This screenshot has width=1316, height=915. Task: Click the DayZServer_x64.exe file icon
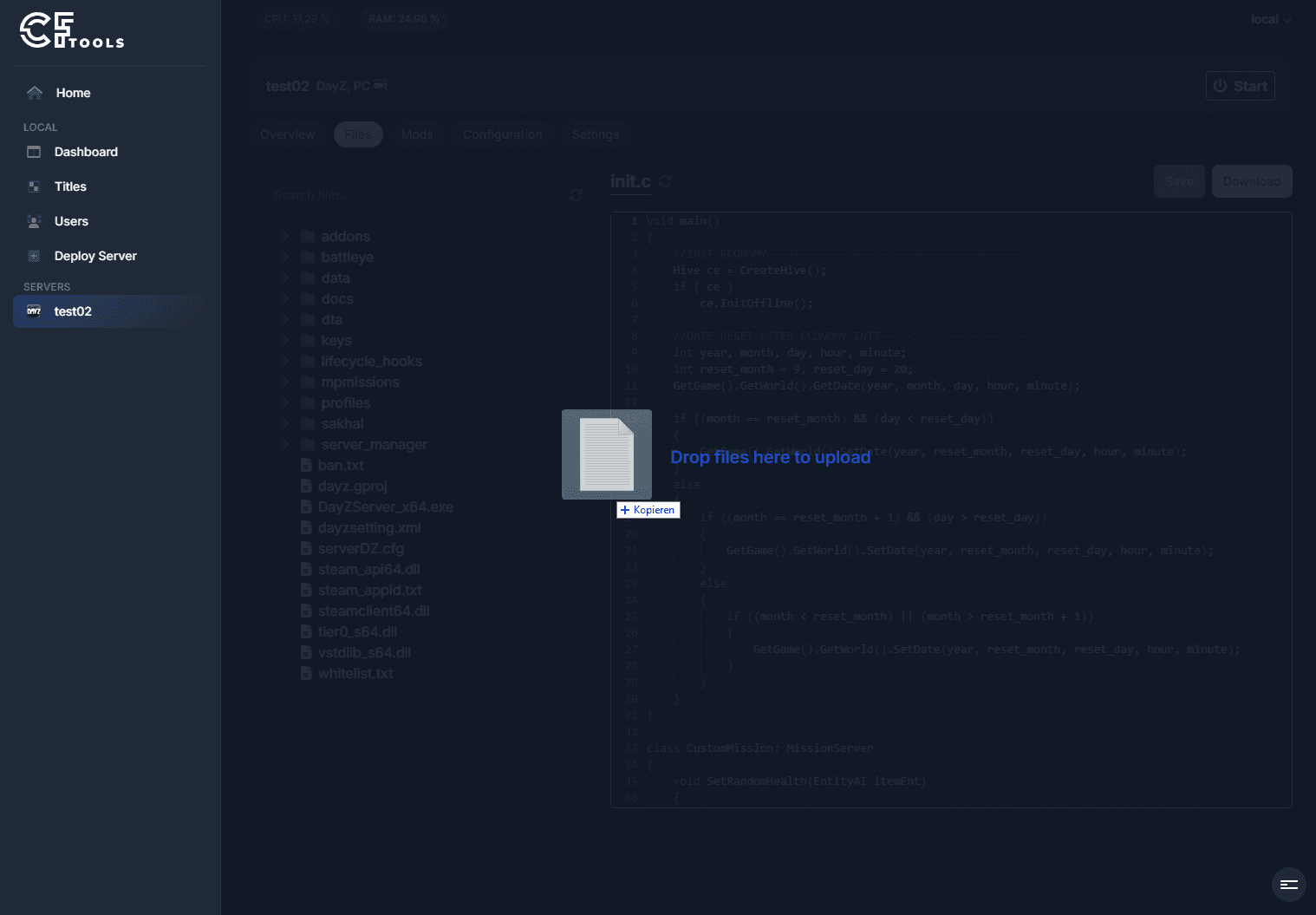coord(306,507)
